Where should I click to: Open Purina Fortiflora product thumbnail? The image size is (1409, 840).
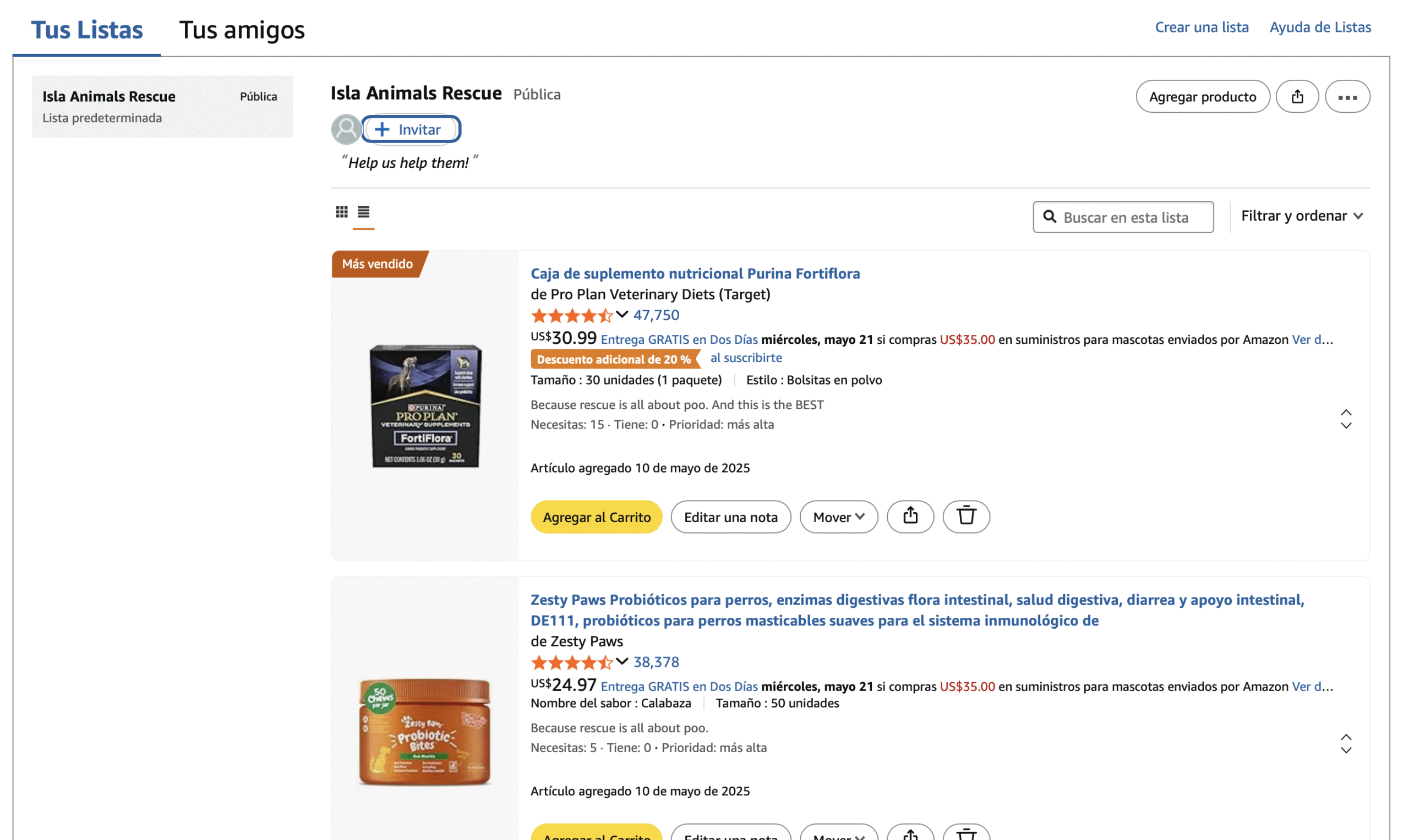pos(425,405)
